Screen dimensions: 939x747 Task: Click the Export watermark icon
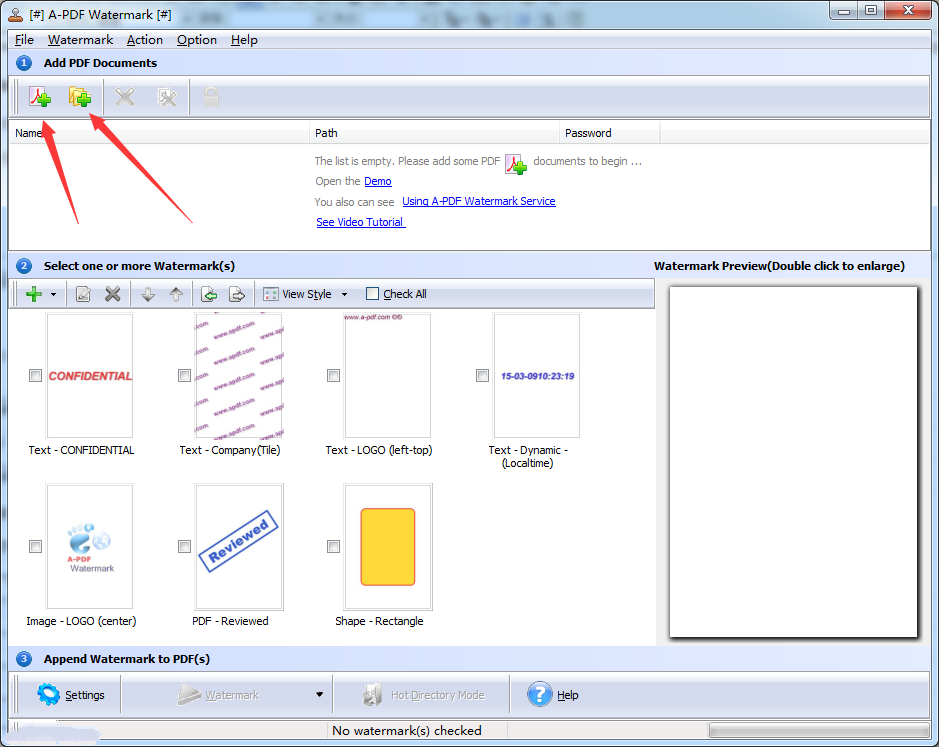coord(237,294)
